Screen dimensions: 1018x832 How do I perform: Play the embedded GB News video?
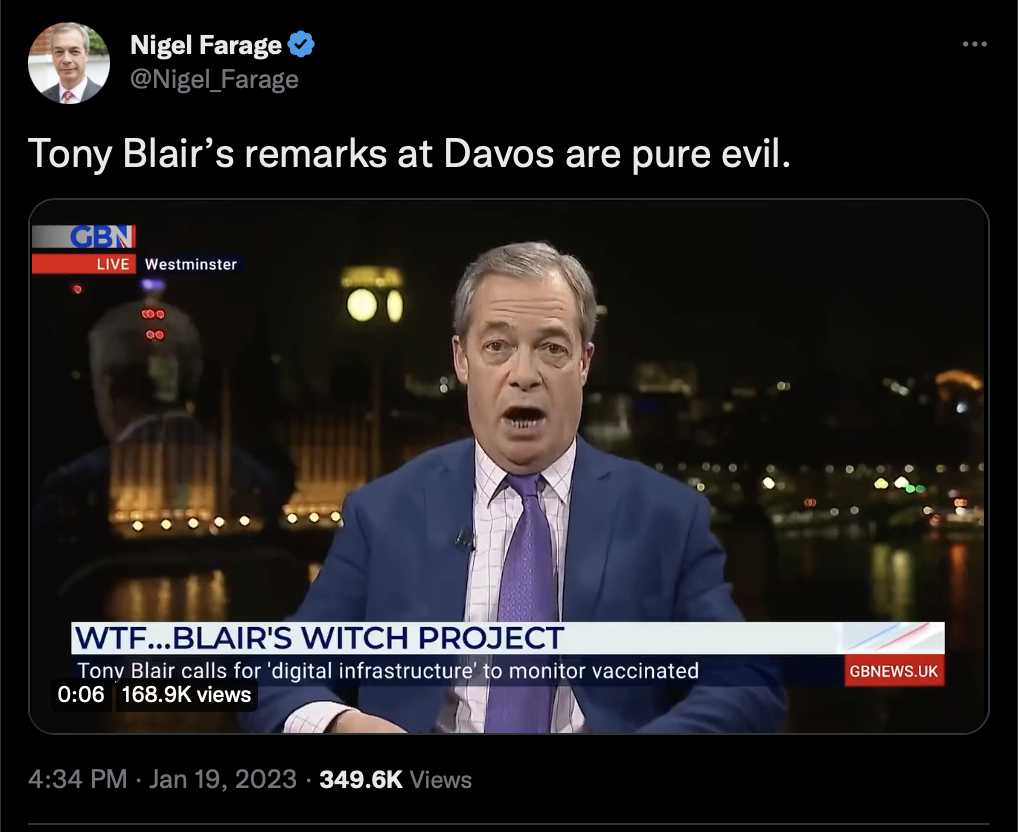508,466
